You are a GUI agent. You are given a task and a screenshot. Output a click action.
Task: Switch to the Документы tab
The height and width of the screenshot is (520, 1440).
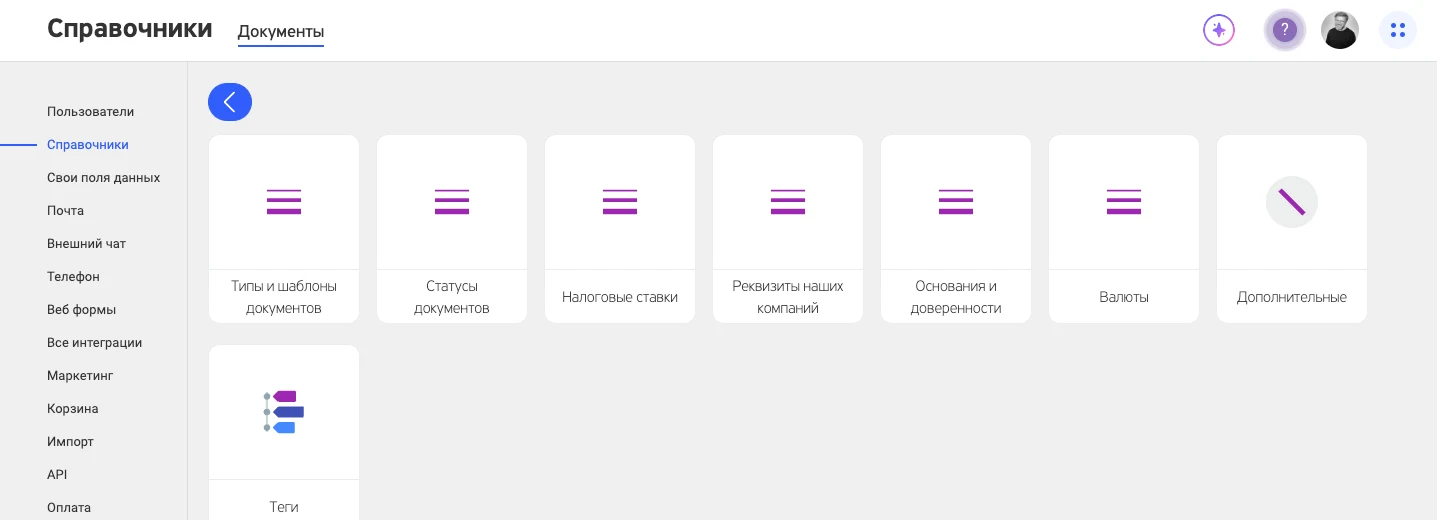pos(281,32)
